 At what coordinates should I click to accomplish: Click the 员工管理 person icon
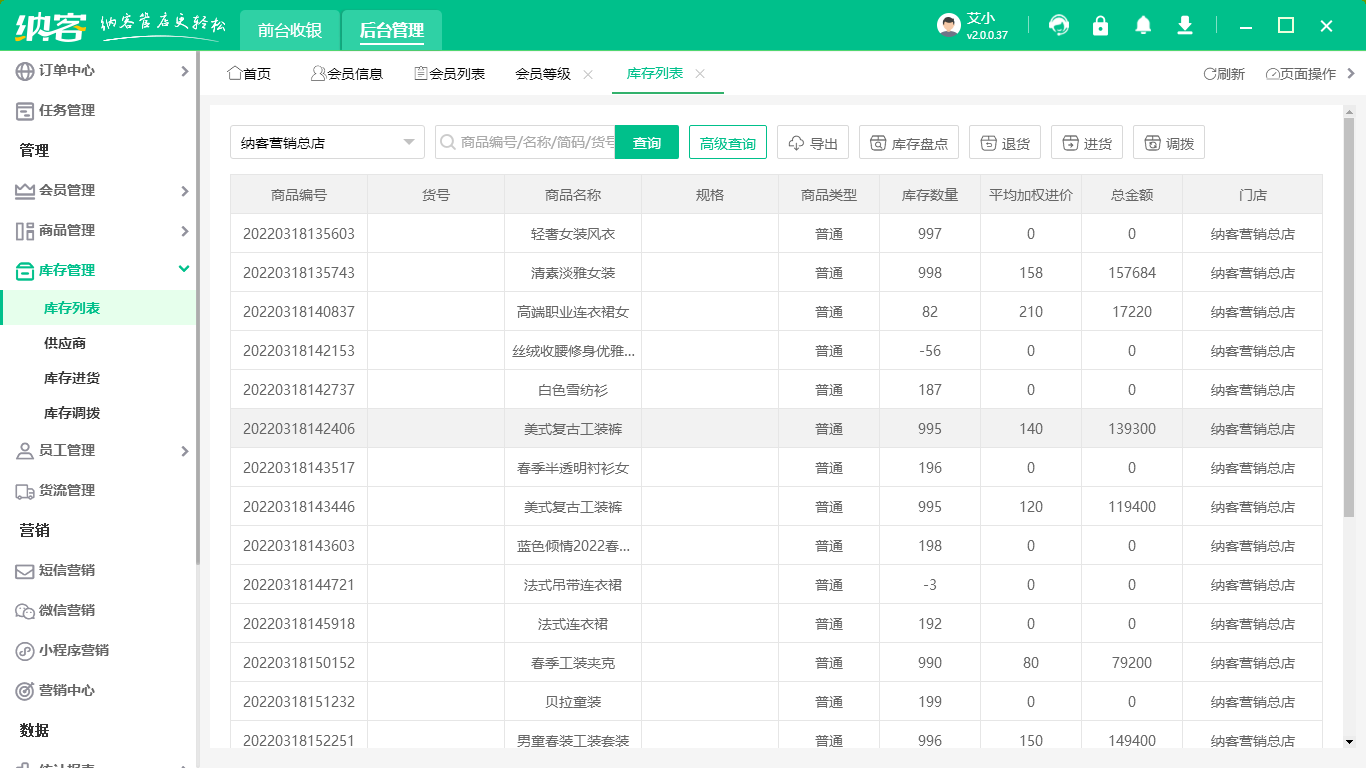pyautogui.click(x=25, y=451)
